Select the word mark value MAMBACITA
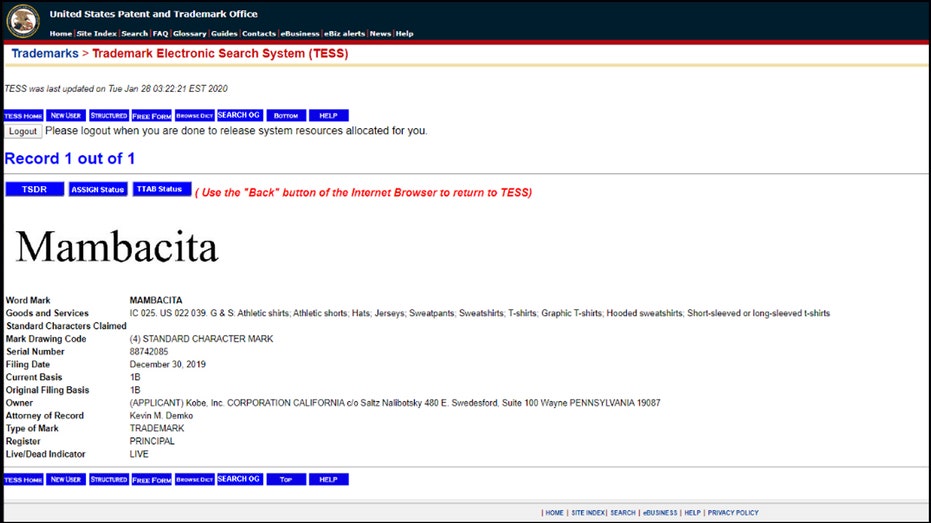Viewport: 931px width, 523px height. coord(156,300)
